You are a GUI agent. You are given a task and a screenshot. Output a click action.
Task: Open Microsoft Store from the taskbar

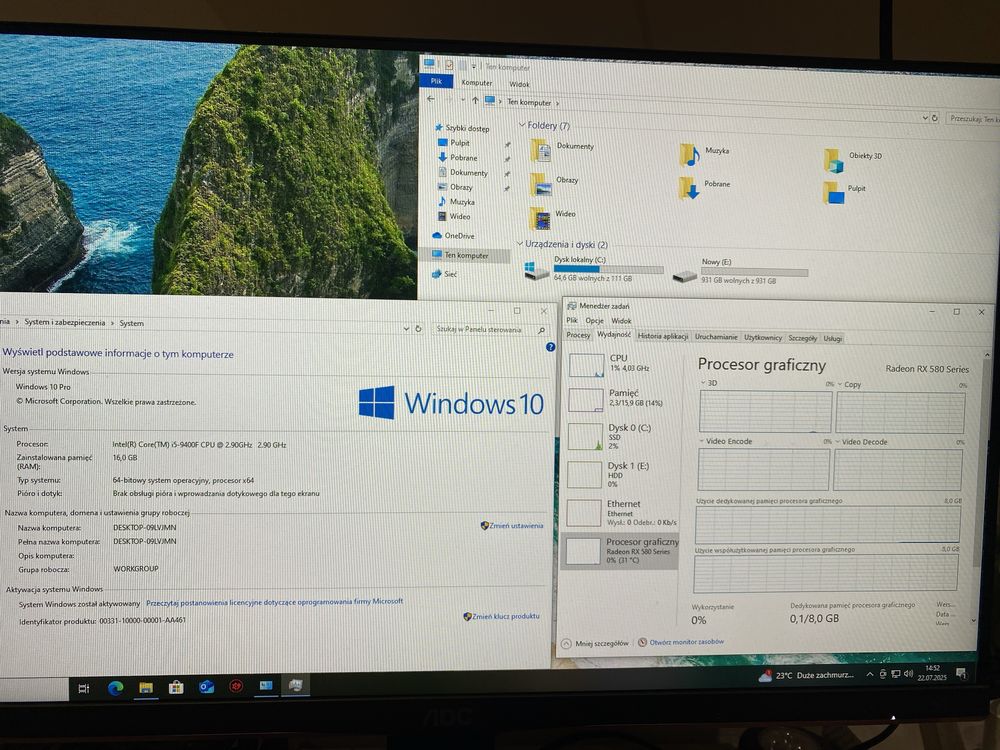(x=176, y=688)
